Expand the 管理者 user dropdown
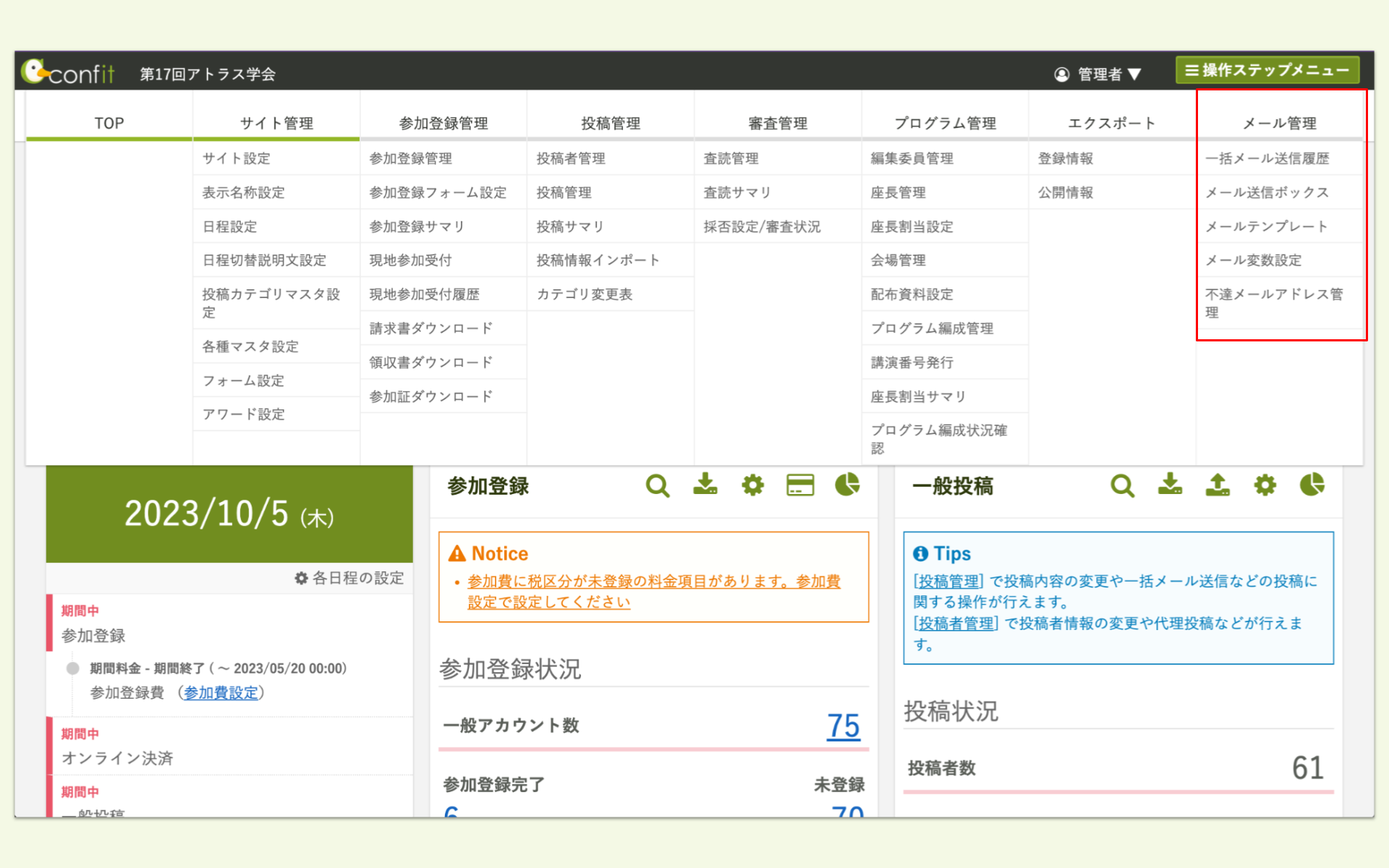Image resolution: width=1389 pixels, height=868 pixels. pyautogui.click(x=1098, y=74)
